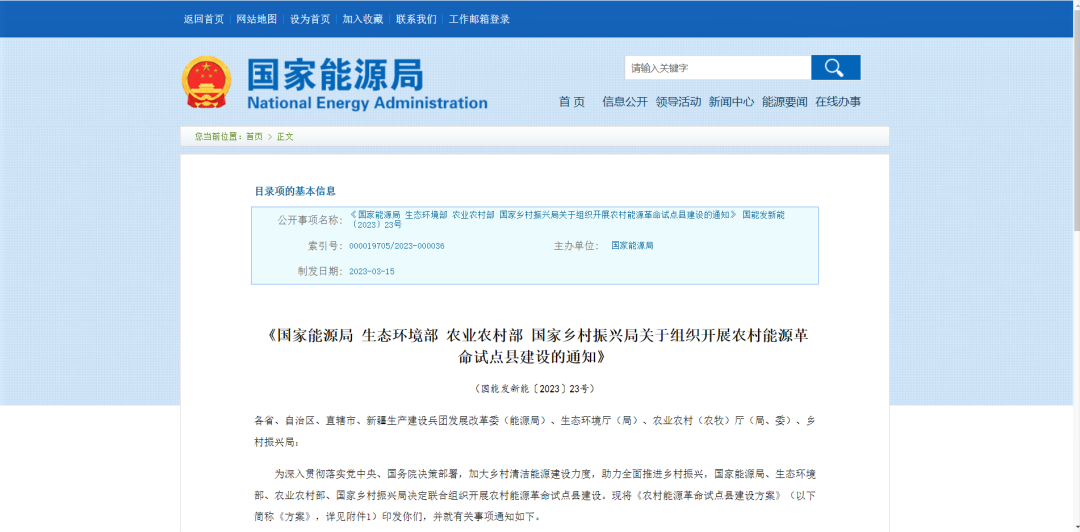Click the National Energy Administration title text
Viewport: 1080px width, 532px height.
[x=367, y=103]
